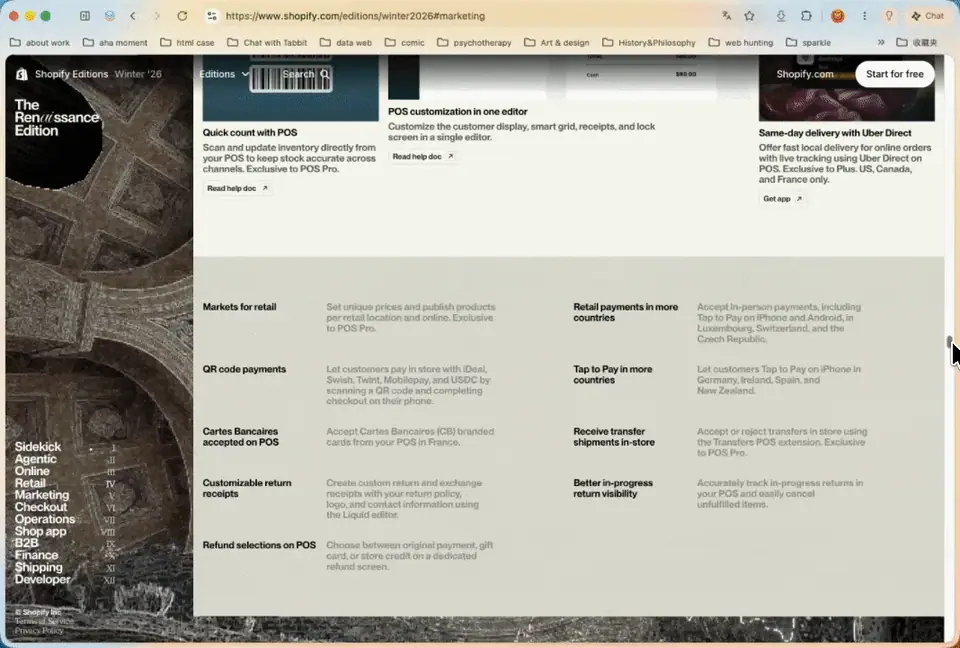Open the browser three-dot menu

point(864,16)
